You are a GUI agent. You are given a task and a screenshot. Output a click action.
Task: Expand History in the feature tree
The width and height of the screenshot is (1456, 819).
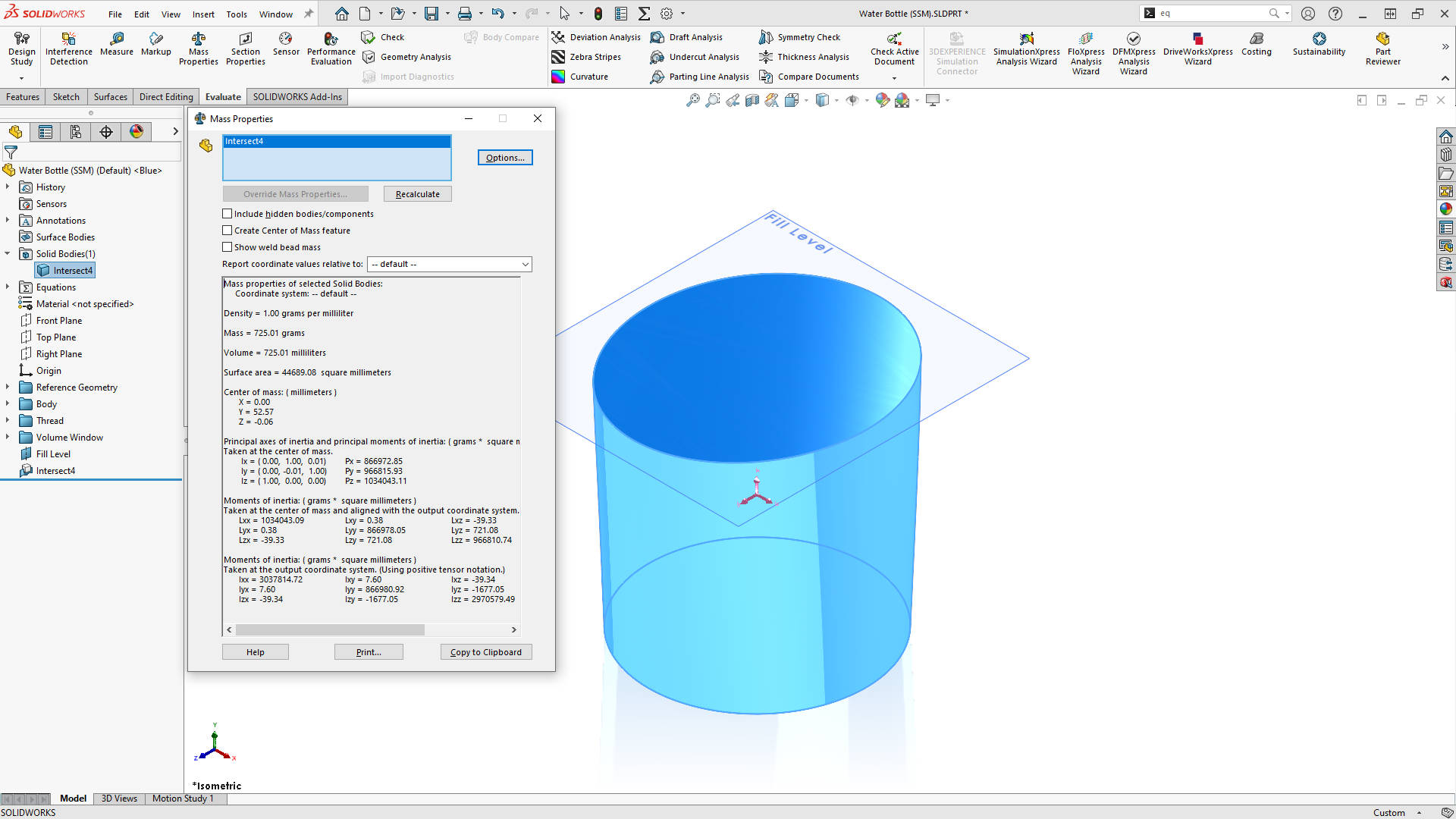pos(8,187)
